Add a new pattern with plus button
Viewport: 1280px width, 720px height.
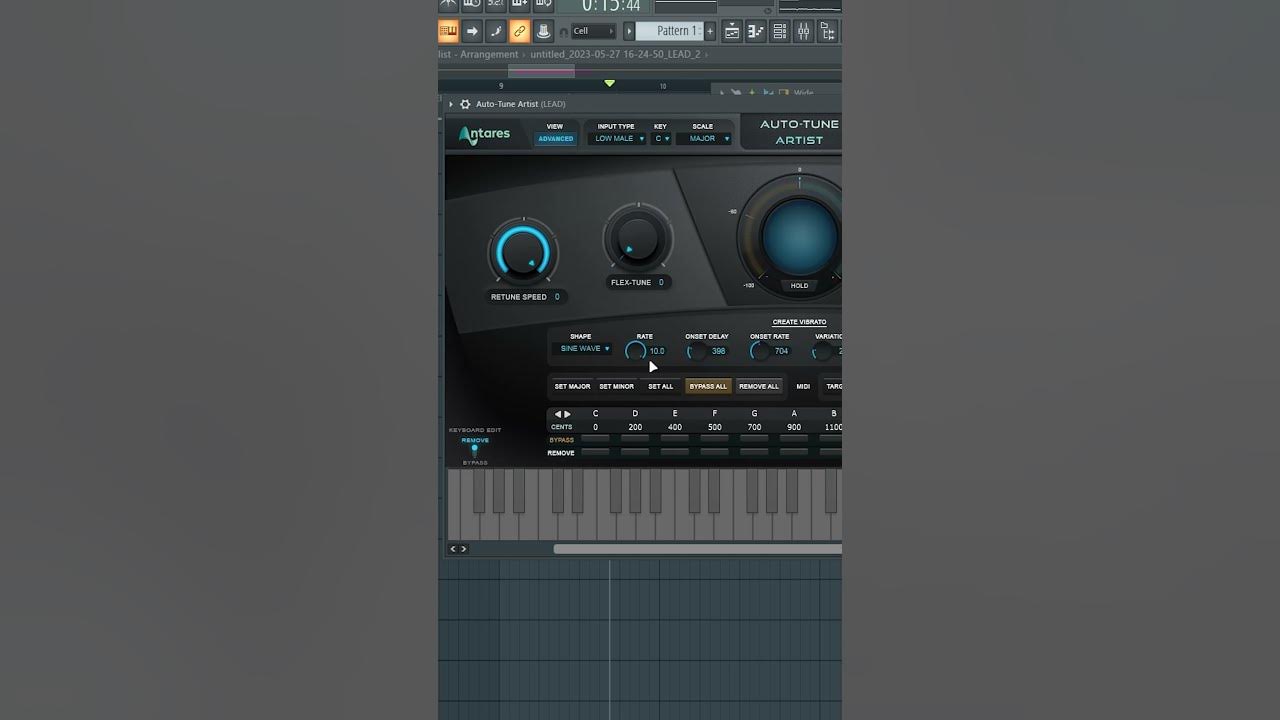710,31
